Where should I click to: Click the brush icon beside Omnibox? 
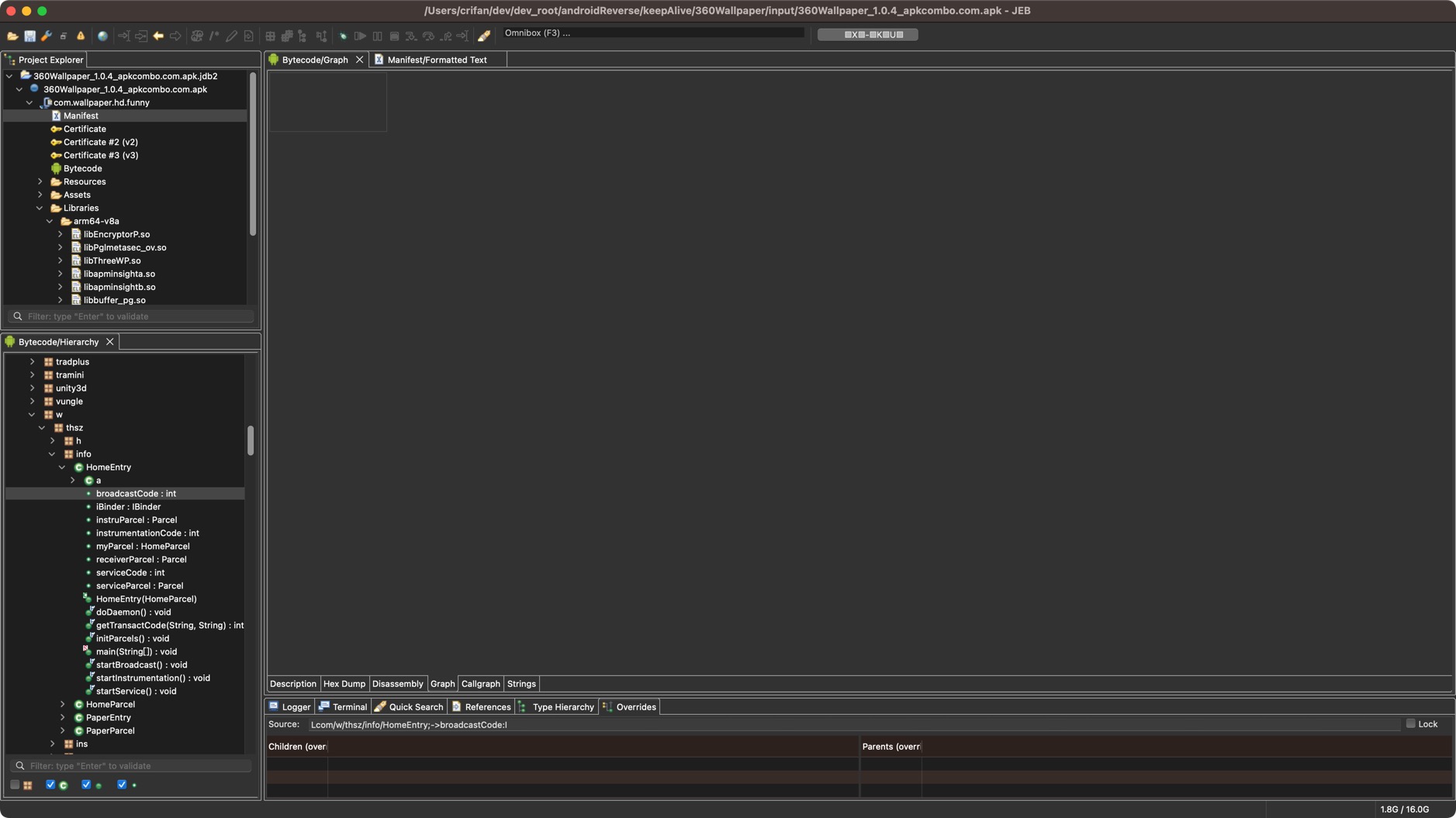point(484,36)
